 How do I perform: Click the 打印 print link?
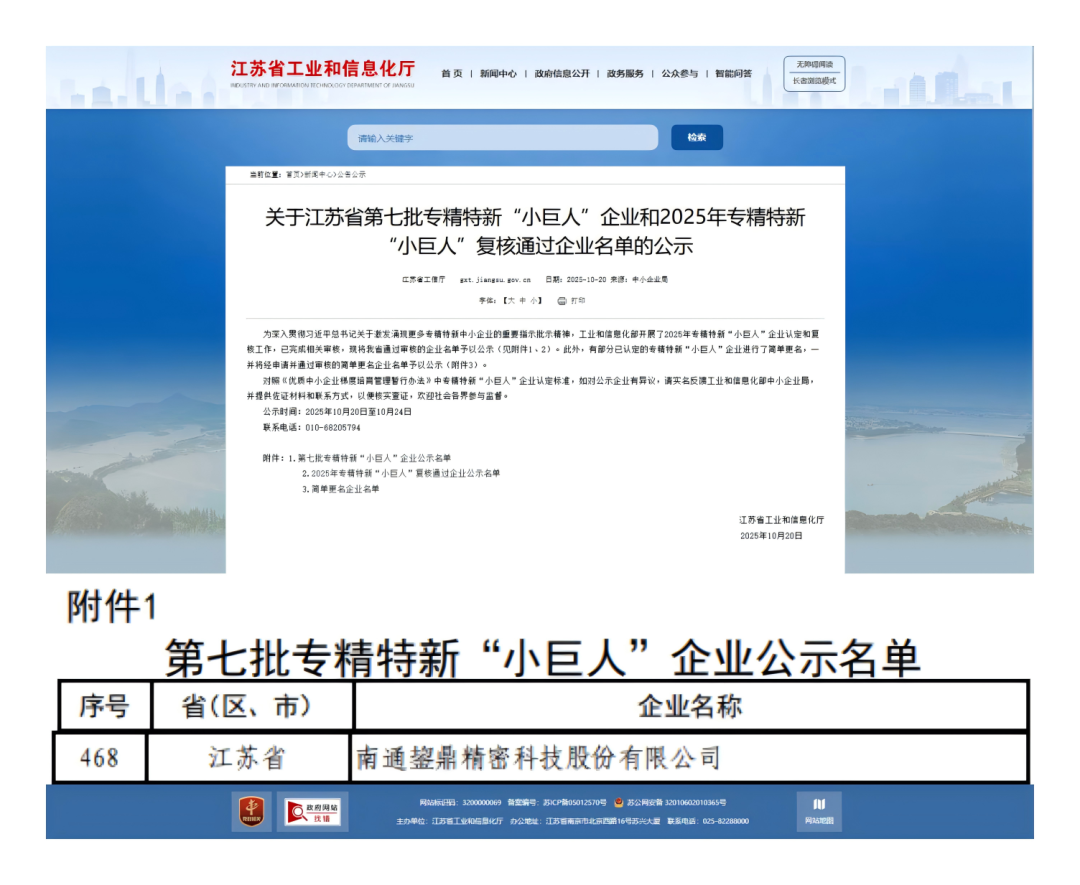[578, 301]
